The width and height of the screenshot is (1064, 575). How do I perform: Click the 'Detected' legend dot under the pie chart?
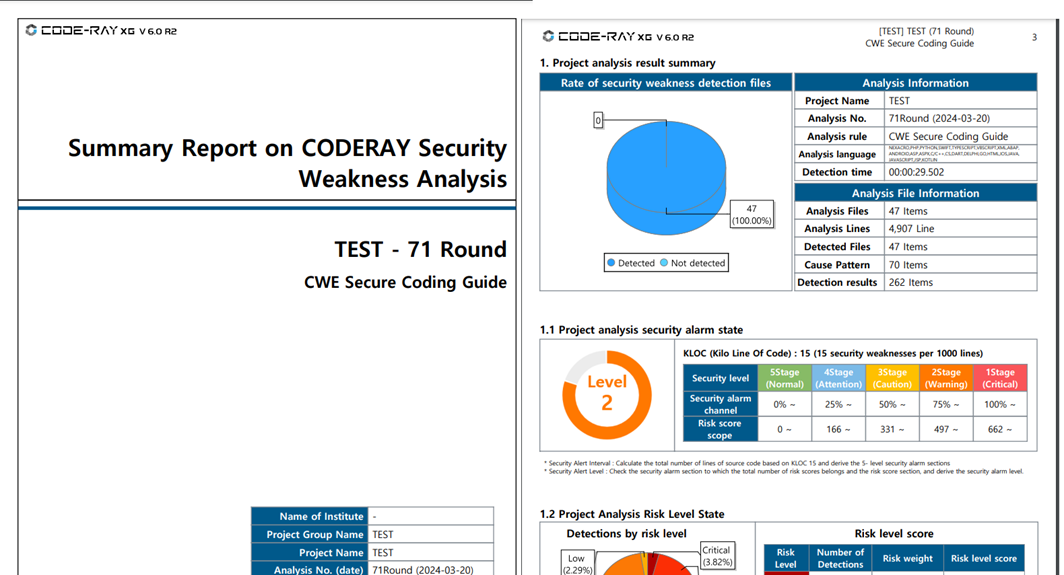[x=611, y=263]
